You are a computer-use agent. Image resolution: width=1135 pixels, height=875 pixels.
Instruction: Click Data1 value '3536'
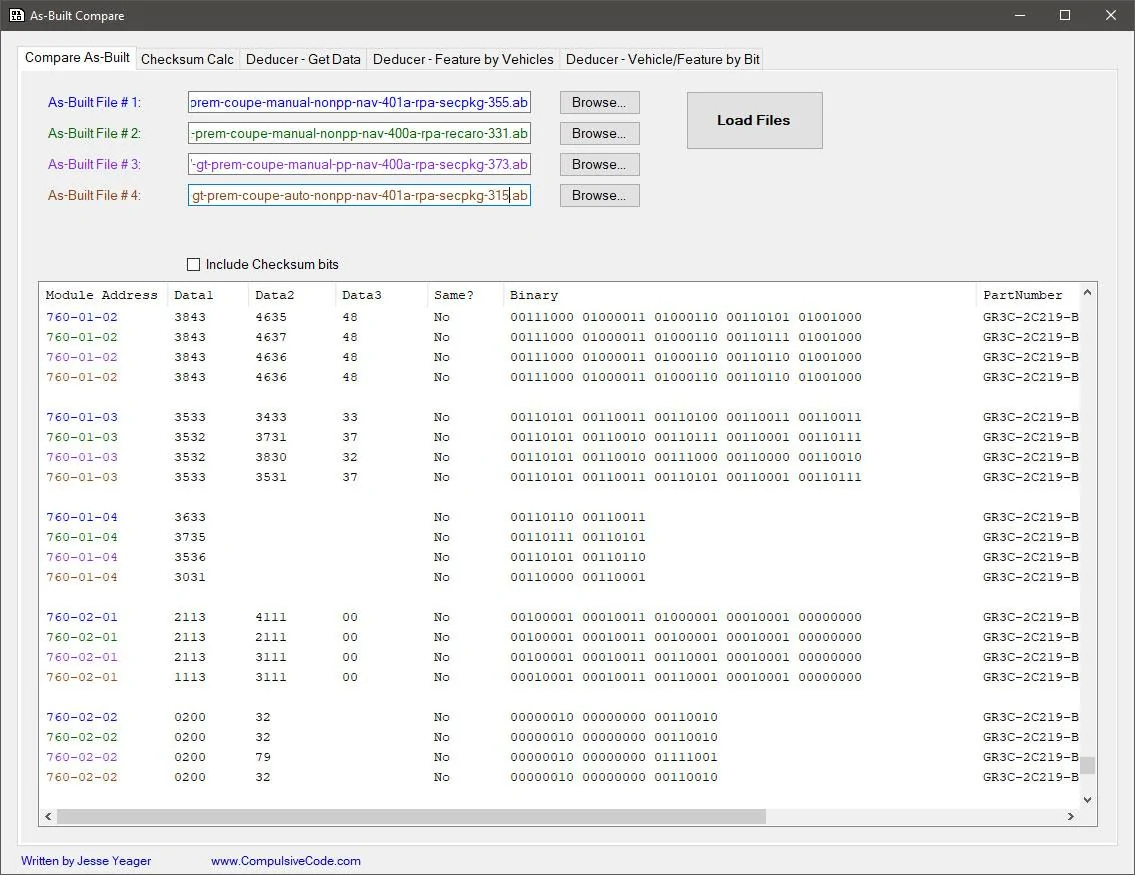click(x=190, y=557)
